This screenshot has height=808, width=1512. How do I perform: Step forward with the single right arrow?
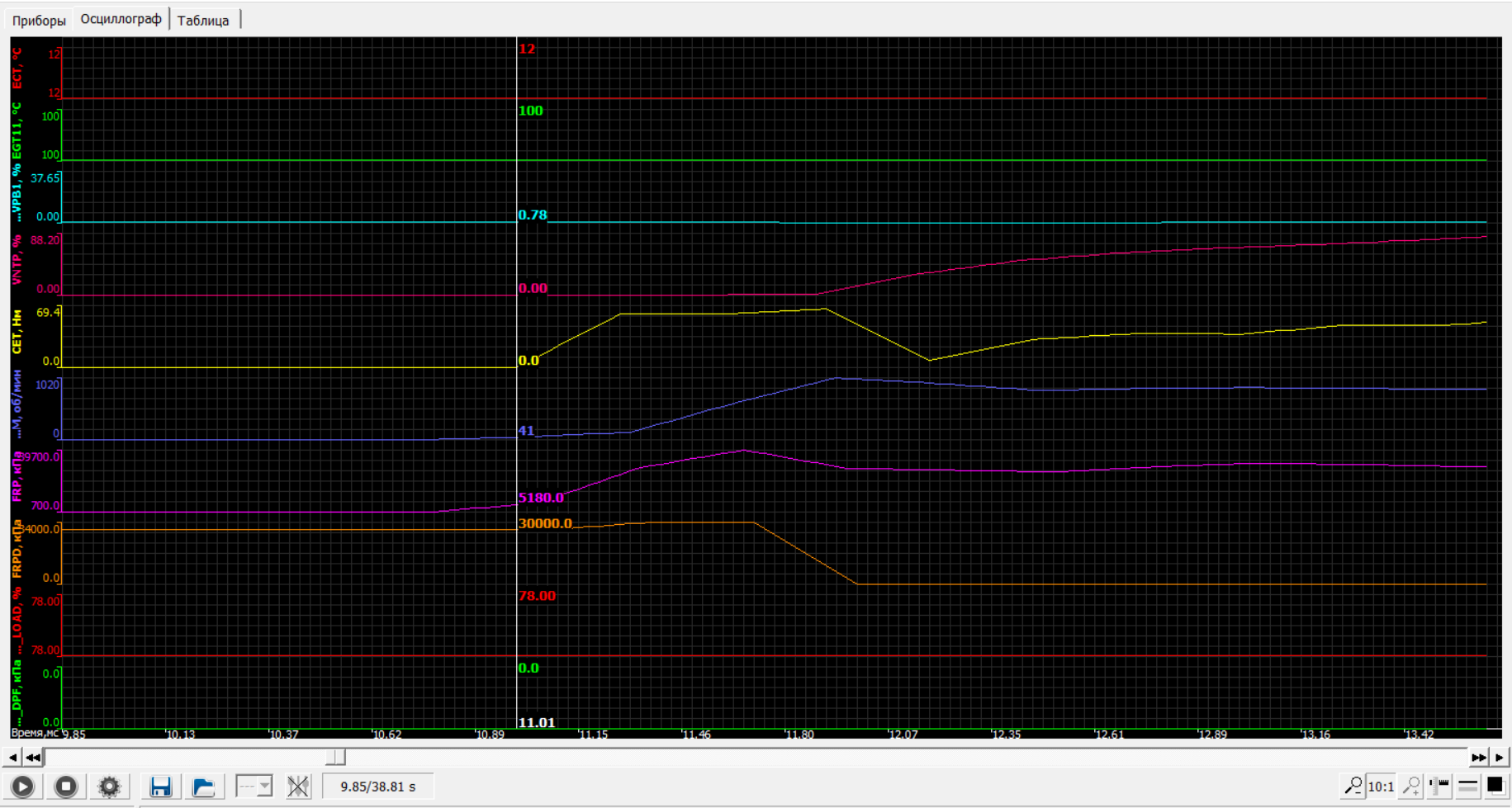(1500, 757)
